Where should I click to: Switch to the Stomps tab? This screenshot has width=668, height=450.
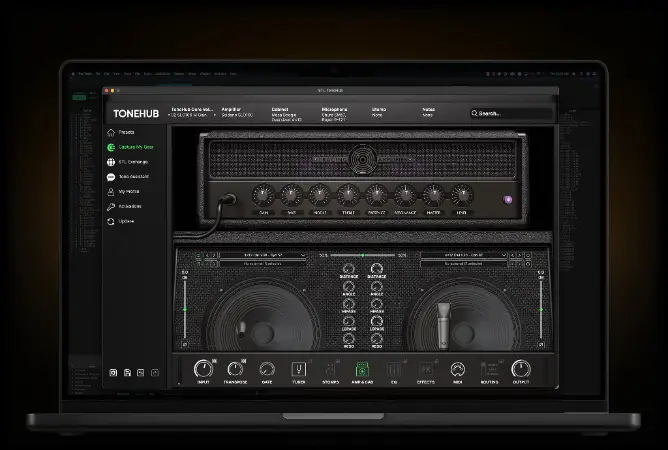point(331,370)
